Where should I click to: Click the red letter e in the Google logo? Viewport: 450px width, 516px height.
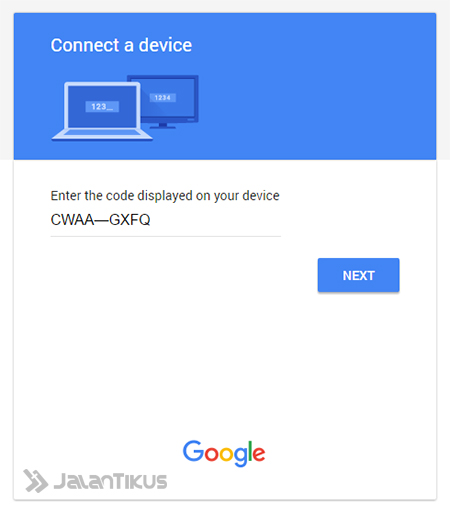pyautogui.click(x=259, y=454)
